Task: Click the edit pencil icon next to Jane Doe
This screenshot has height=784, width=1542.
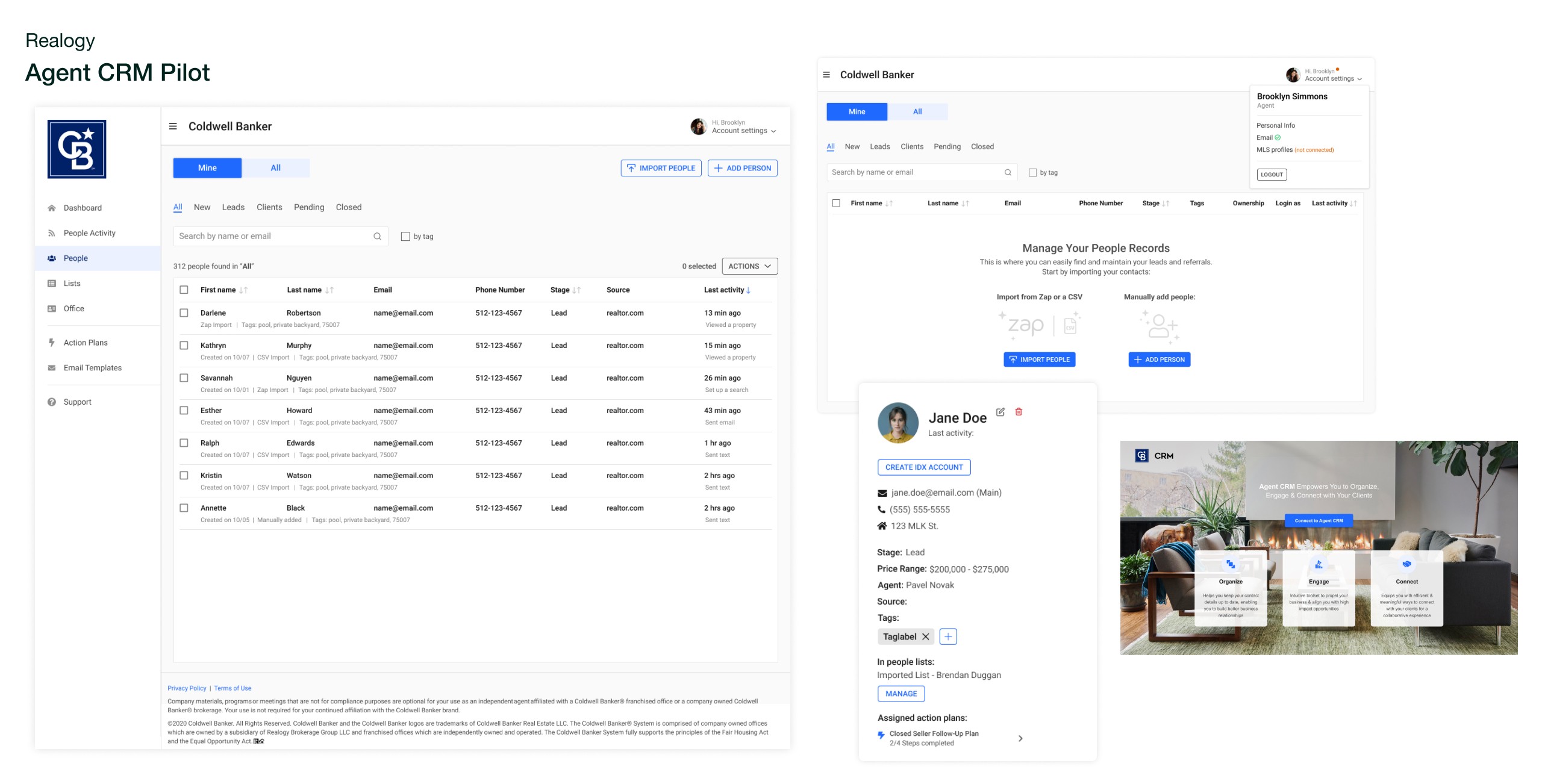Action: [1000, 412]
